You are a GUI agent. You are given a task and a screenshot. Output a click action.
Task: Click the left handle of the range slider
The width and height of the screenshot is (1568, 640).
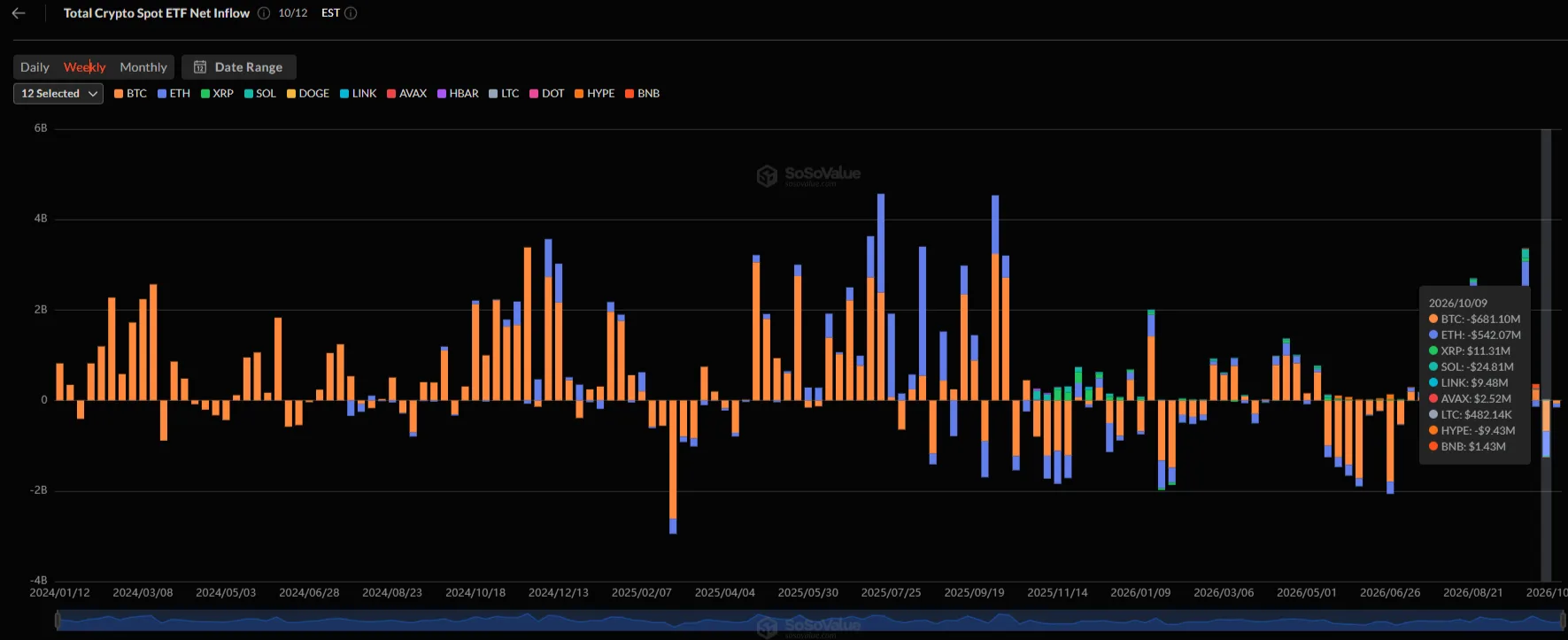58,621
